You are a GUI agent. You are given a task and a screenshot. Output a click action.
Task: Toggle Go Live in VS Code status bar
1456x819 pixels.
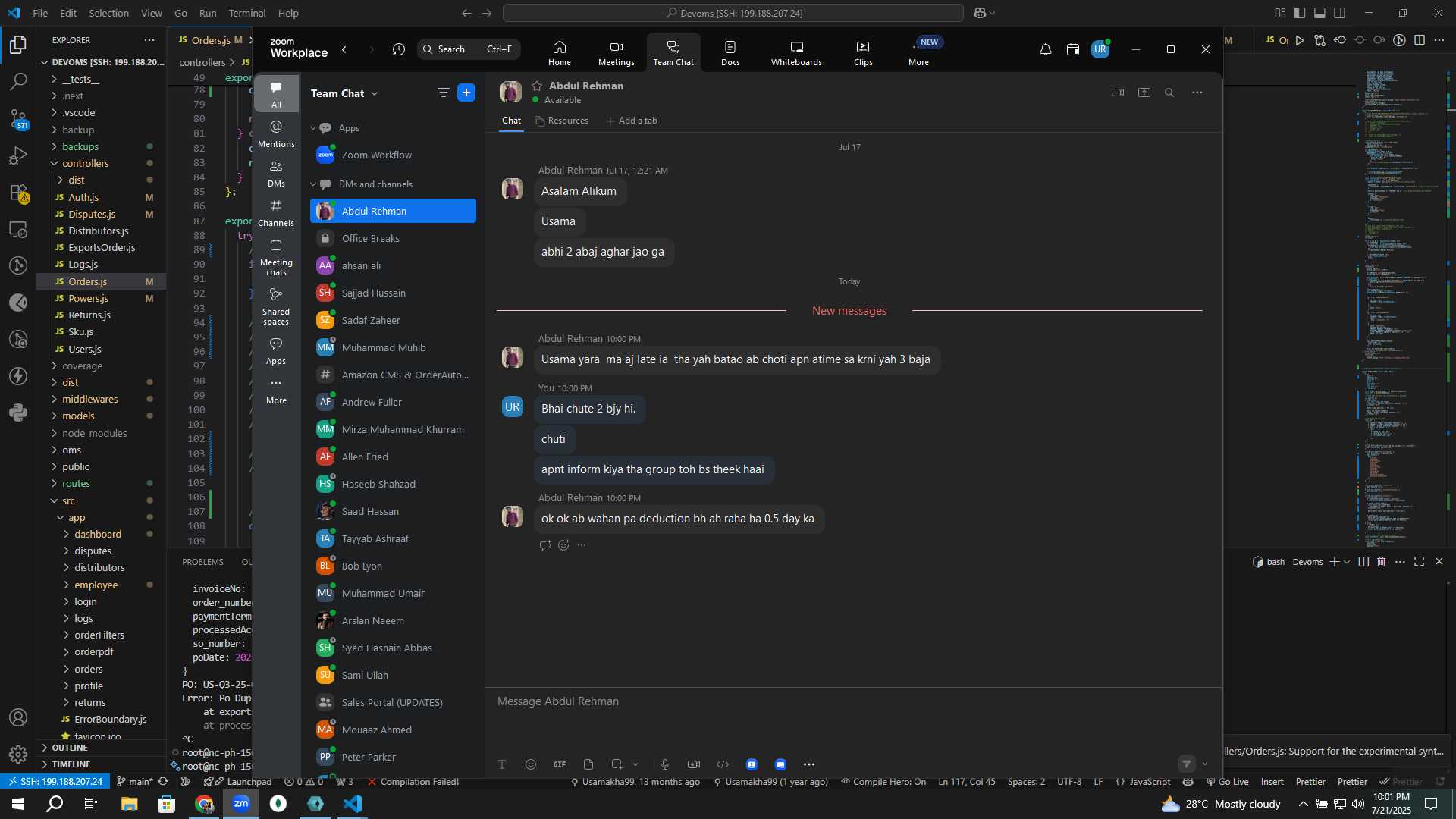tap(1228, 782)
